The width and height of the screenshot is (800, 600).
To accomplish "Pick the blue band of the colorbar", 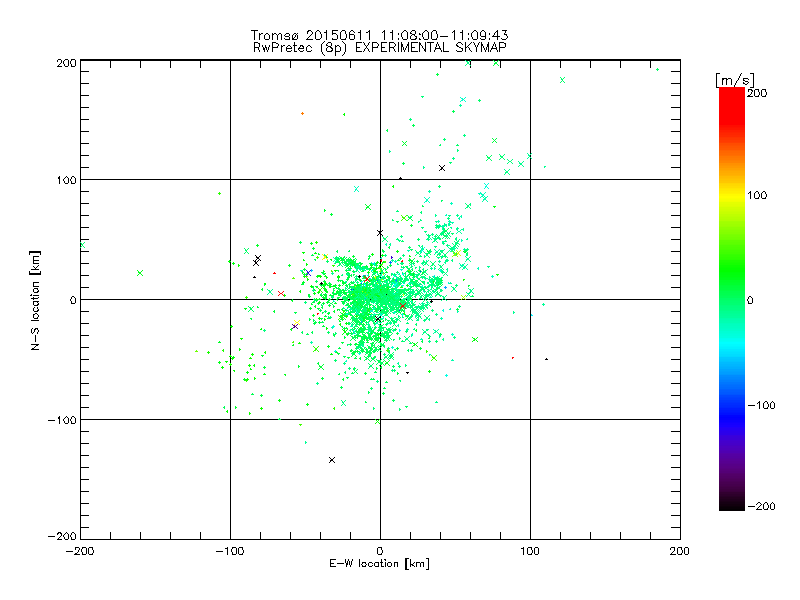I will 732,416.
